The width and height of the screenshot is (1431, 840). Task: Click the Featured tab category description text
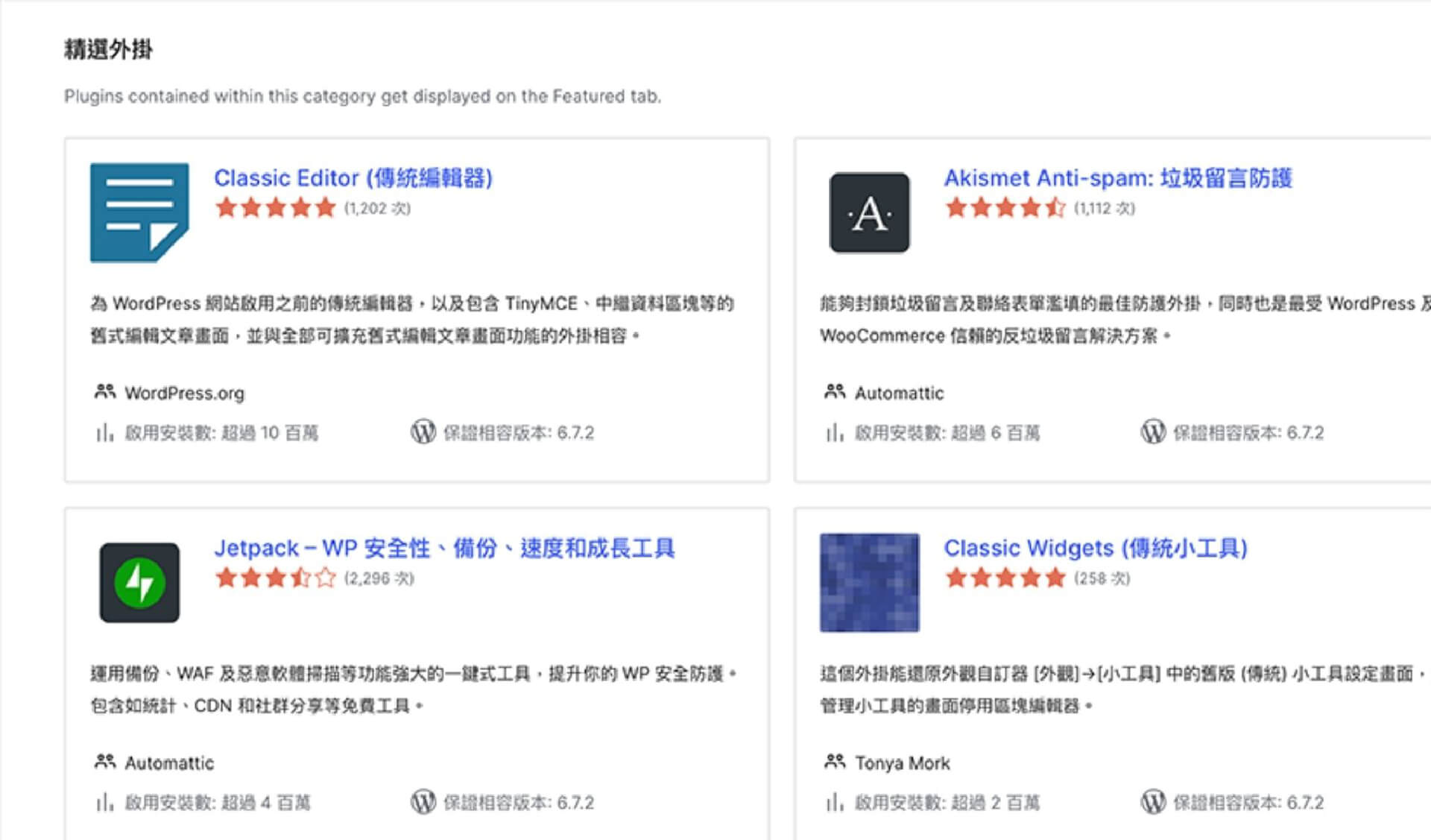coord(363,96)
